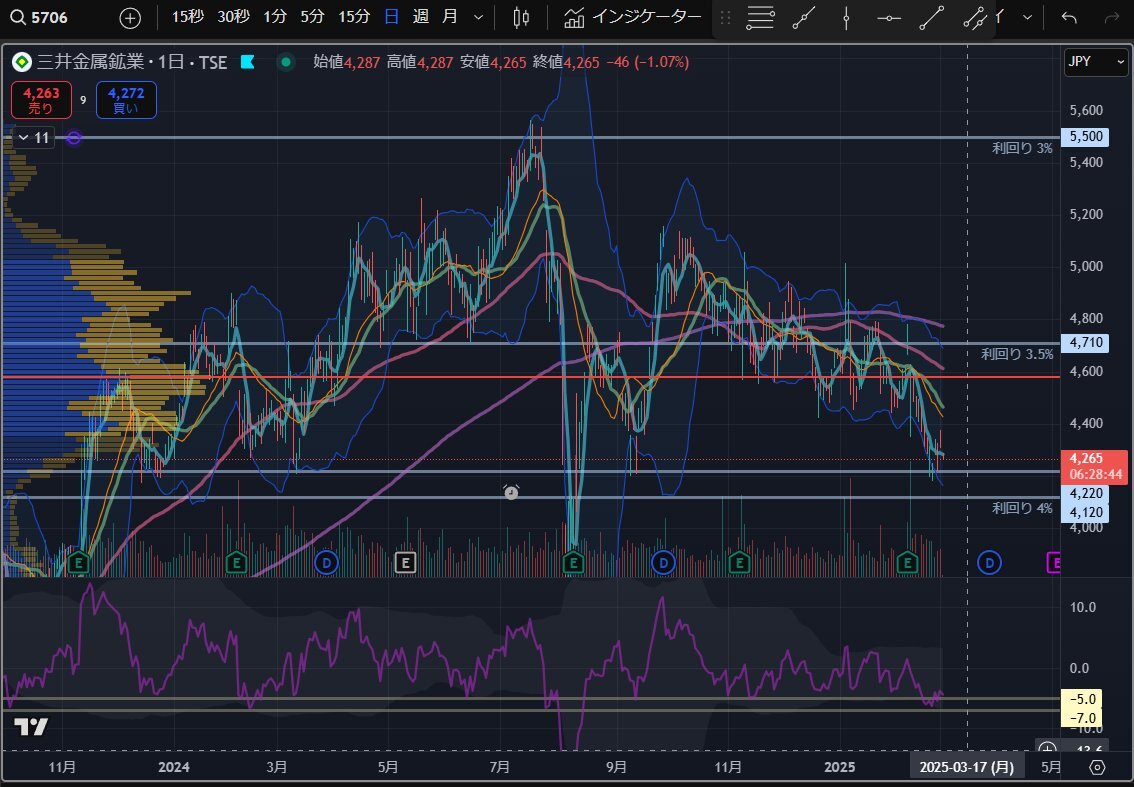The height and width of the screenshot is (787, 1134).
Task: Click the -7.0 oscillator level label
Action: (1083, 718)
